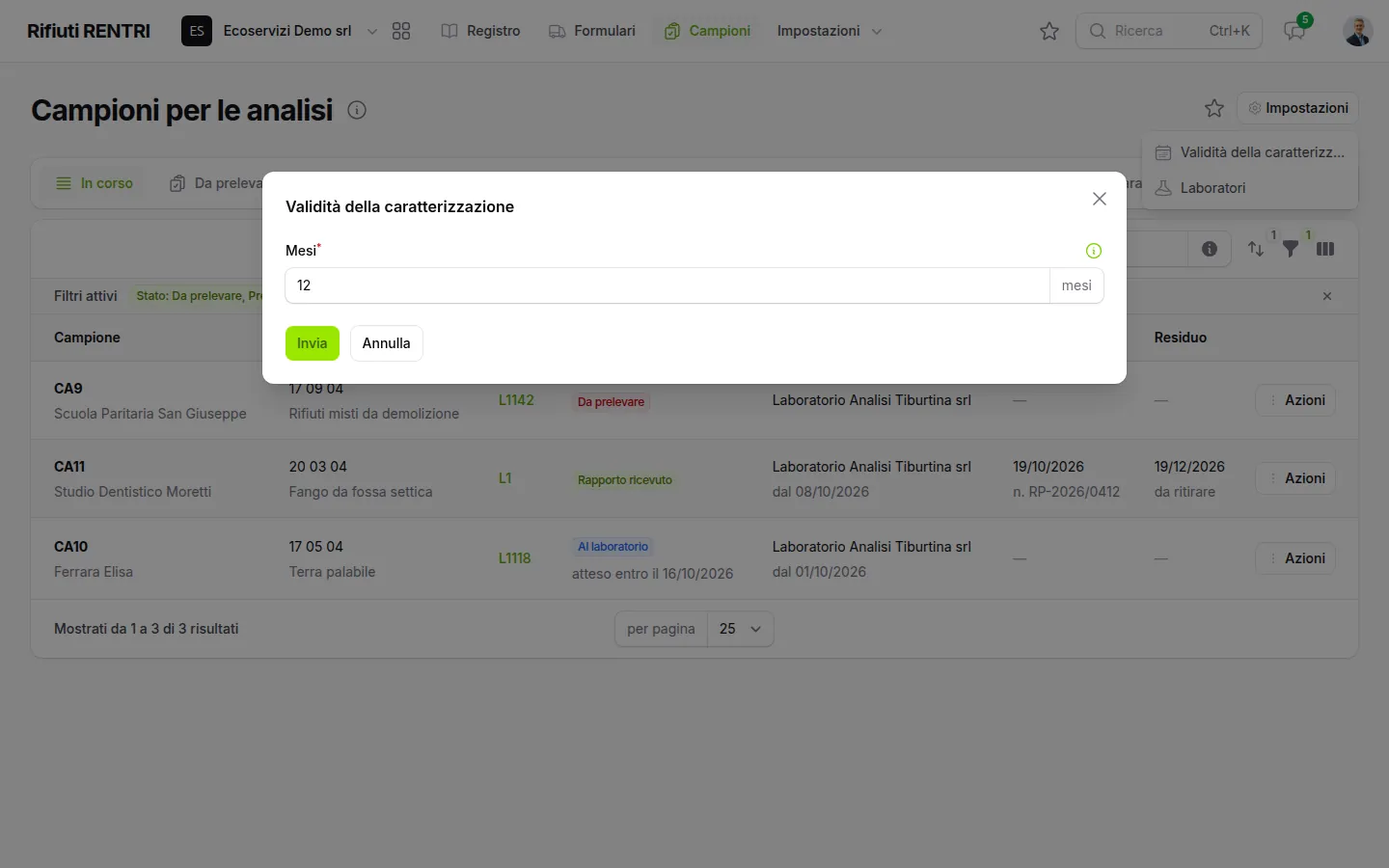
Task: Clear active filters with the x icon
Action: [1327, 296]
